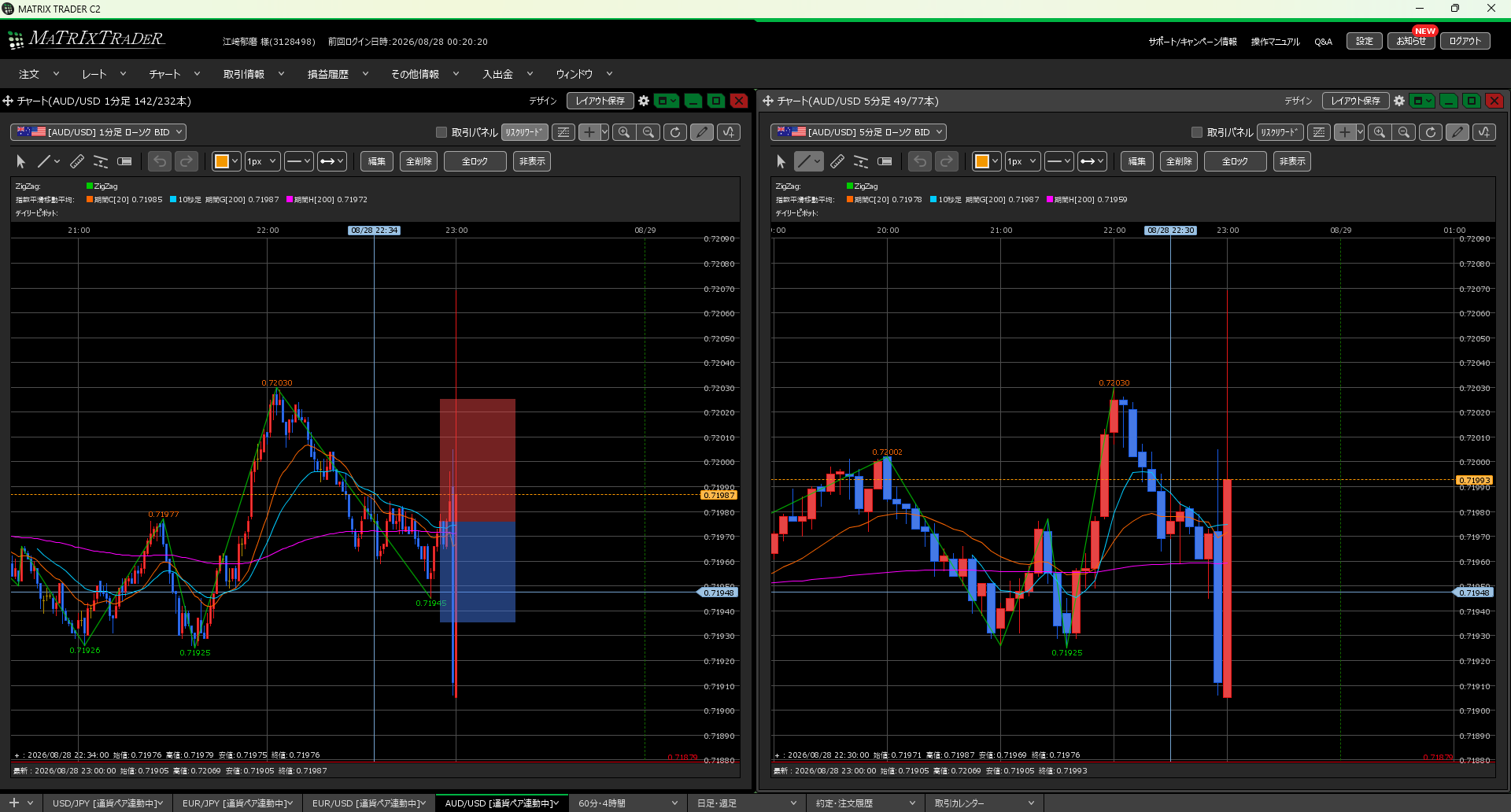Open the indicator list icon in 5分足 chart

(1319, 132)
